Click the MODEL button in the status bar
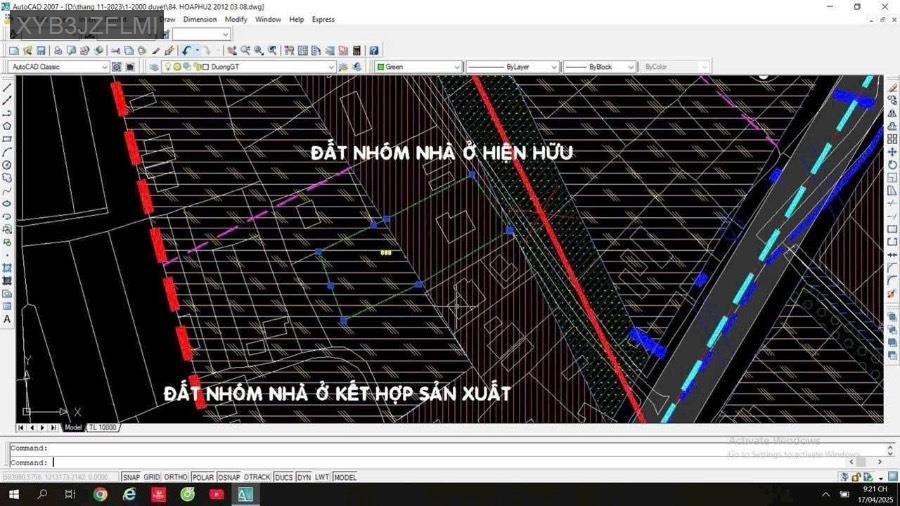This screenshot has width=900, height=506. pos(345,477)
